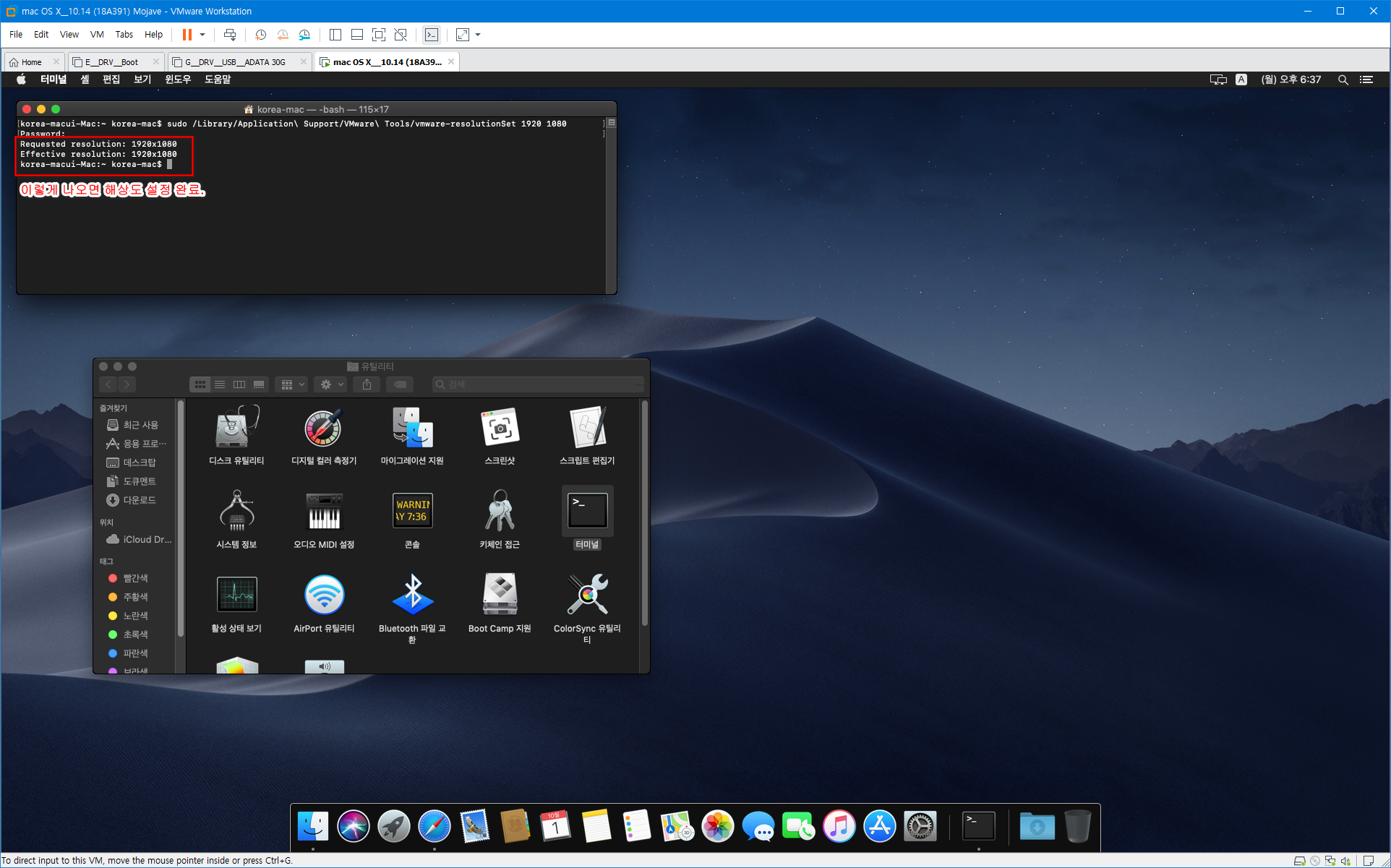Viewport: 1391px width, 868px height.
Task: Open Launchpad in the Dock
Action: (394, 826)
